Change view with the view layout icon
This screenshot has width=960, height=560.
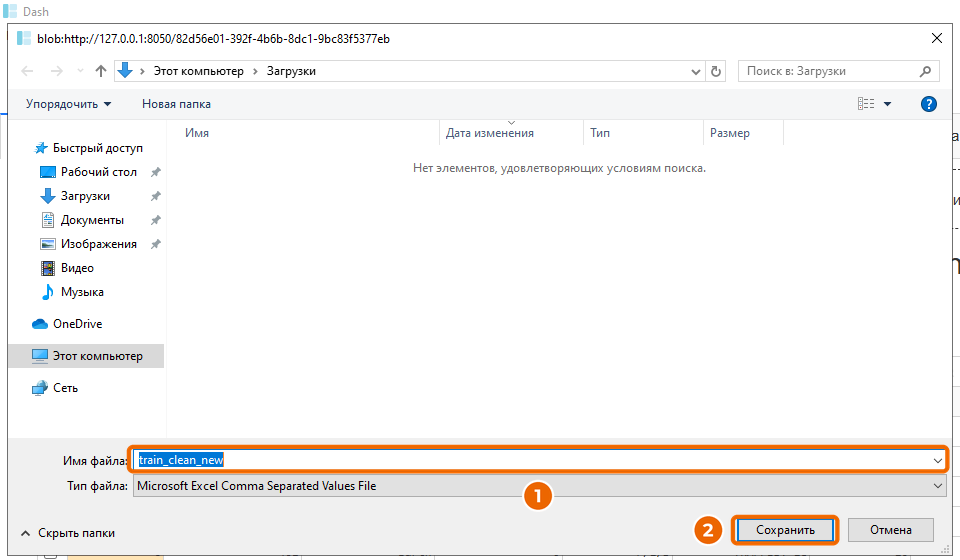click(x=866, y=104)
